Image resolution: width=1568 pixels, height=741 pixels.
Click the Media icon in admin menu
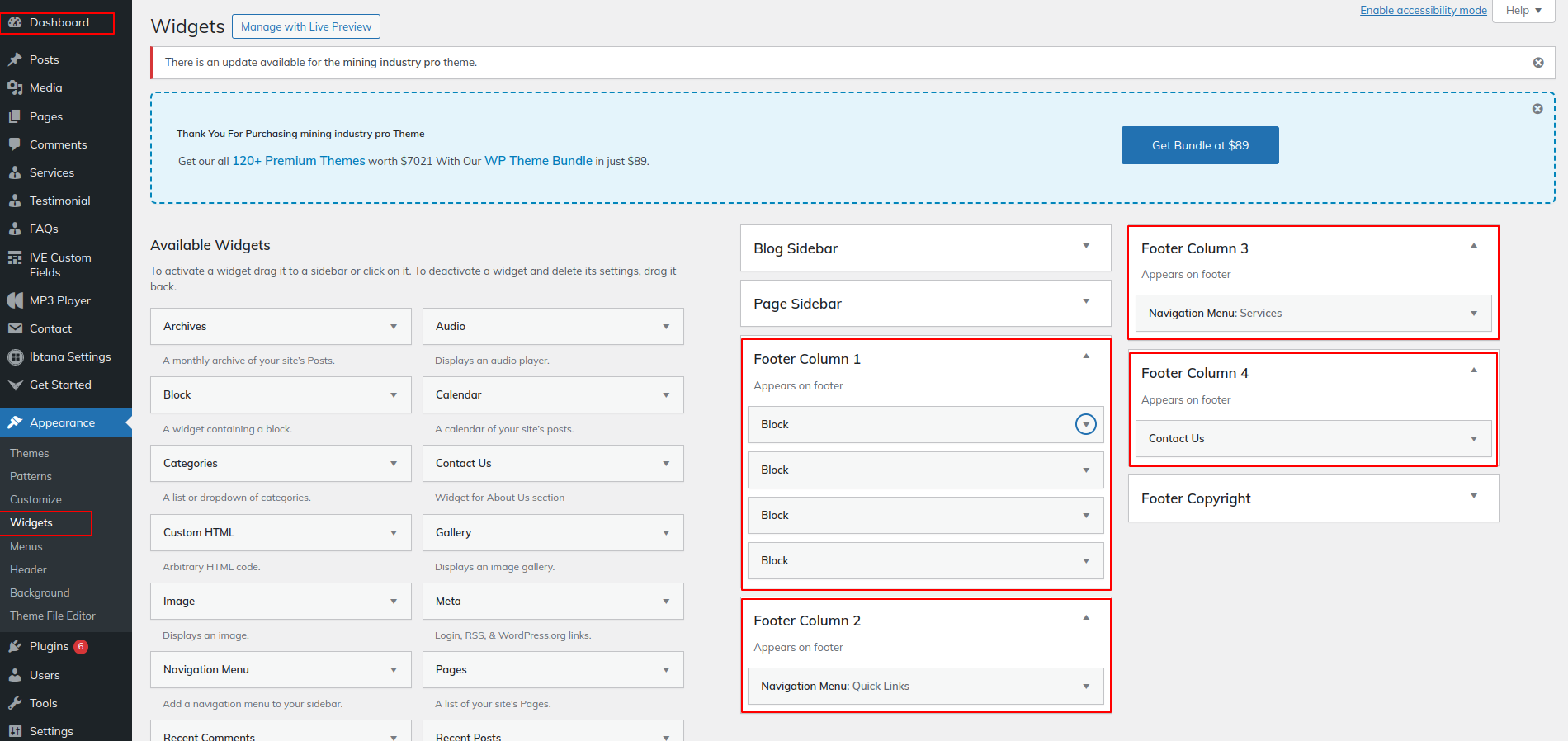coord(15,87)
